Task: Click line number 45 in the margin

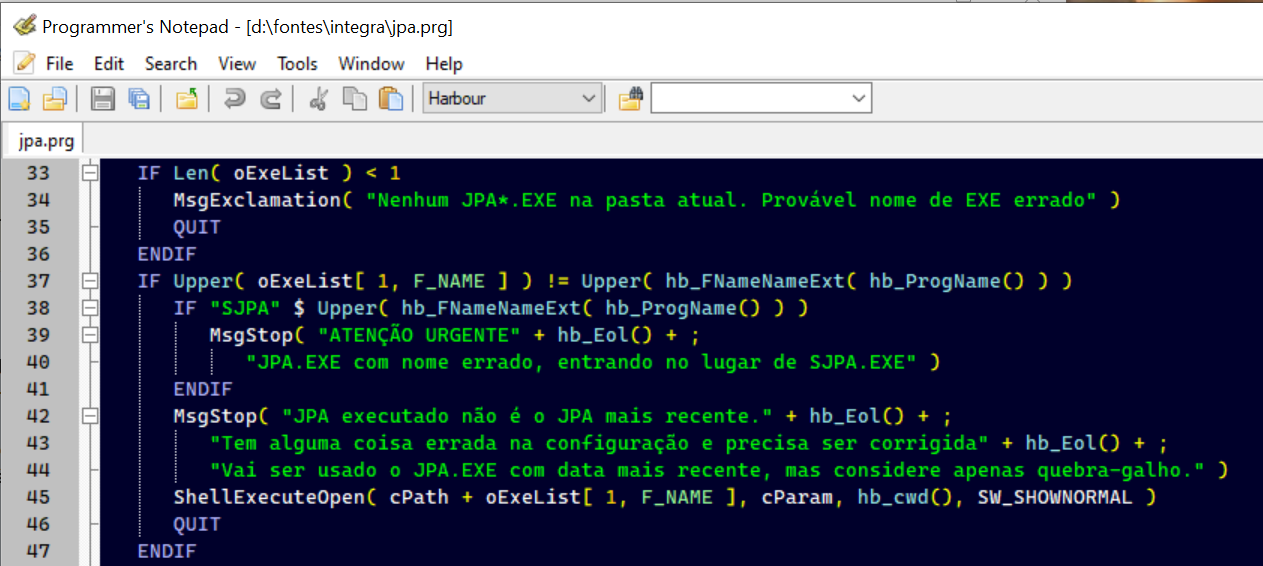Action: click(x=38, y=497)
